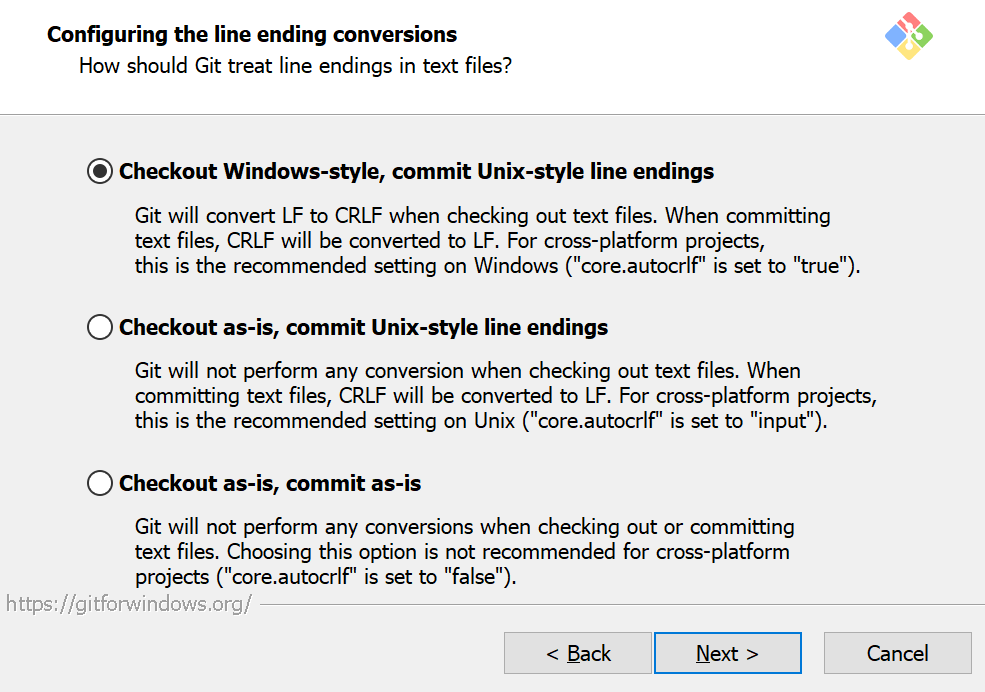Click 'Checkout Windows-style, commit Unix-style line endings' label

pyautogui.click(x=416, y=171)
